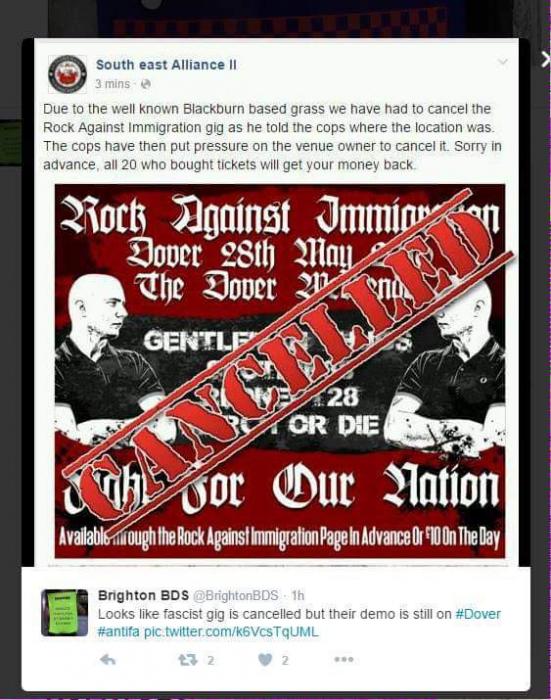Click the @BrightonBDS handle
This screenshot has height=700, width=551.
(236, 596)
